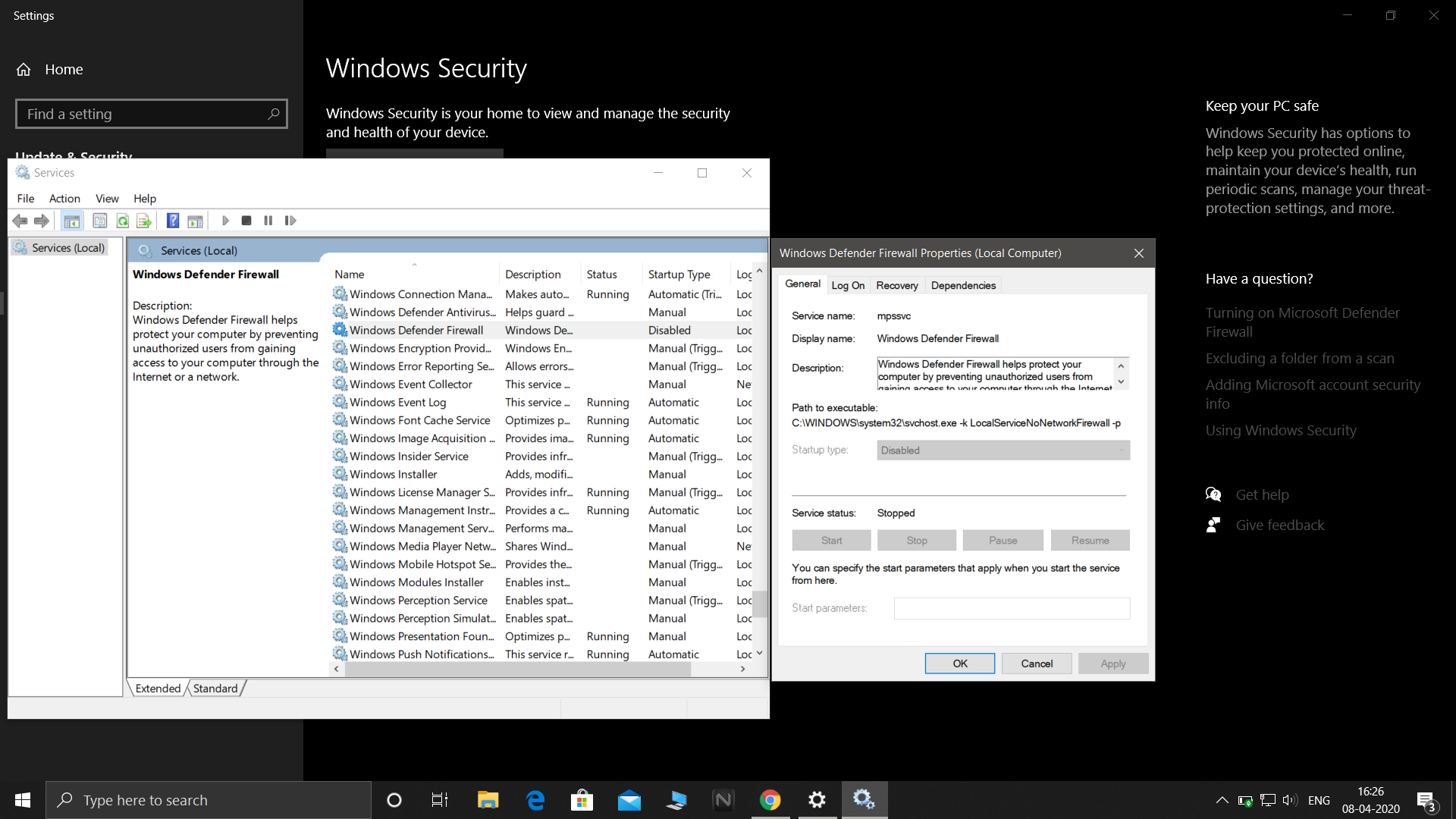The image size is (1456, 819).
Task: Open the Startup type dropdown
Action: [1003, 450]
